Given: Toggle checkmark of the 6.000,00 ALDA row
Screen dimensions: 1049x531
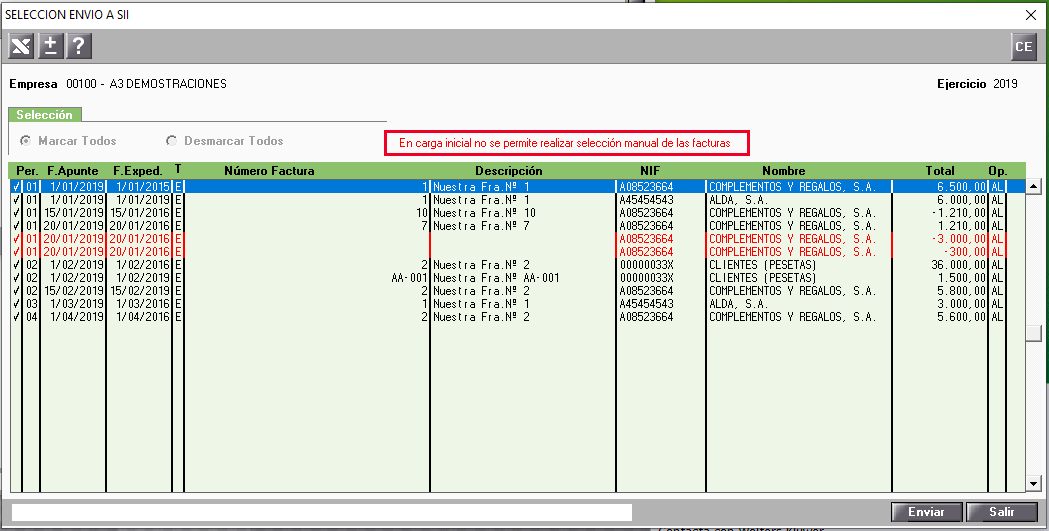Looking at the screenshot, I should pos(16,200).
